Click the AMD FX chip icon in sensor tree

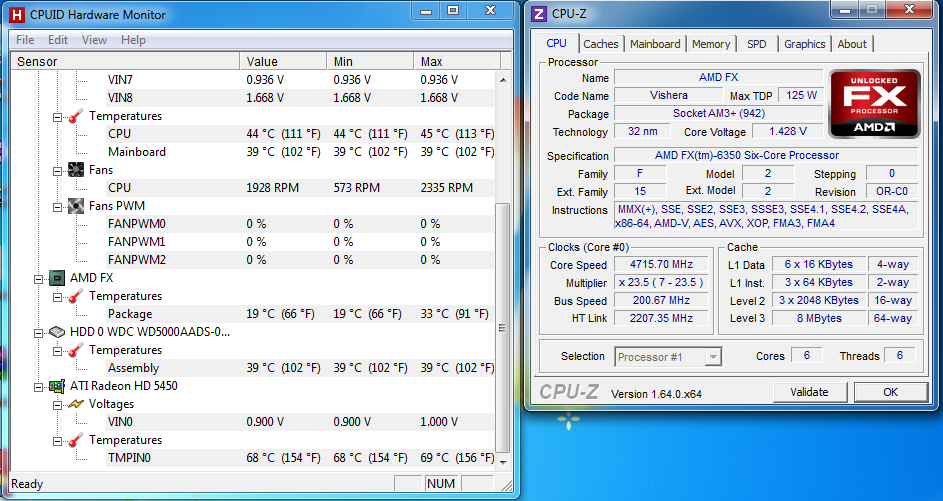click(x=57, y=278)
